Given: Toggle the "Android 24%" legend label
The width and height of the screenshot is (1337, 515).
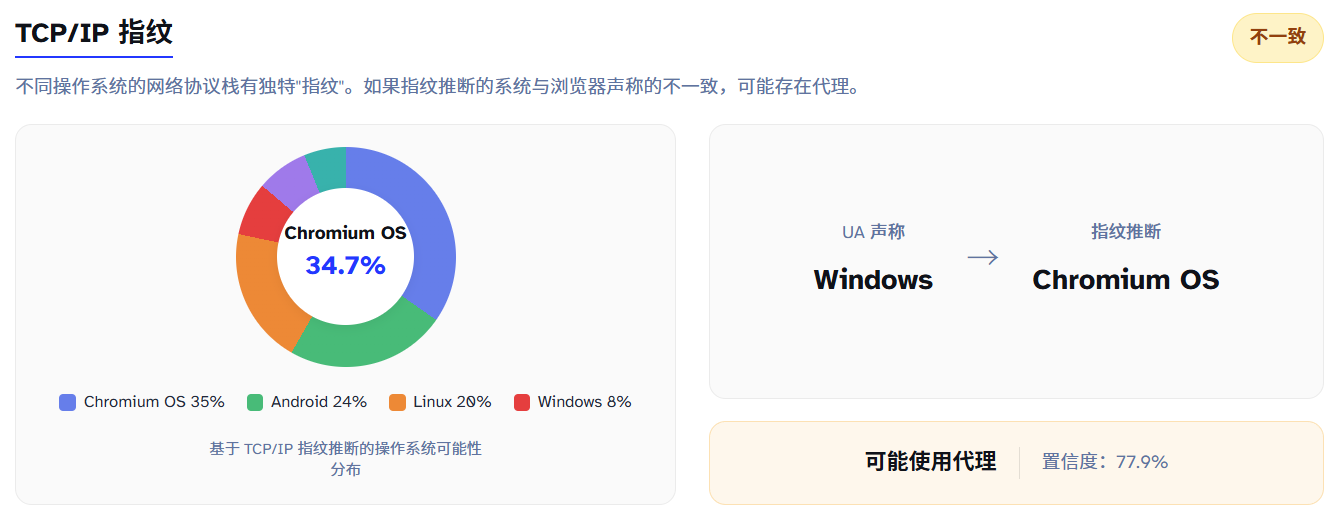Looking at the screenshot, I should click(x=319, y=402).
